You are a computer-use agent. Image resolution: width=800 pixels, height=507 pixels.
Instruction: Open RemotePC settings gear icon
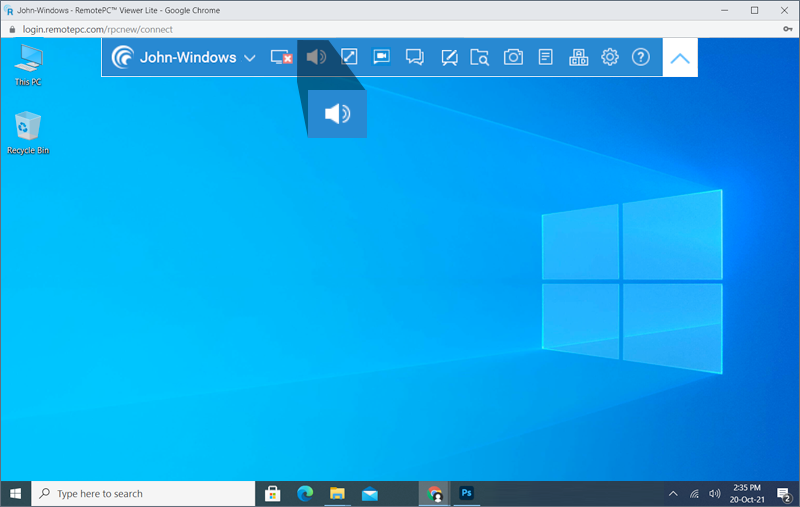point(610,57)
